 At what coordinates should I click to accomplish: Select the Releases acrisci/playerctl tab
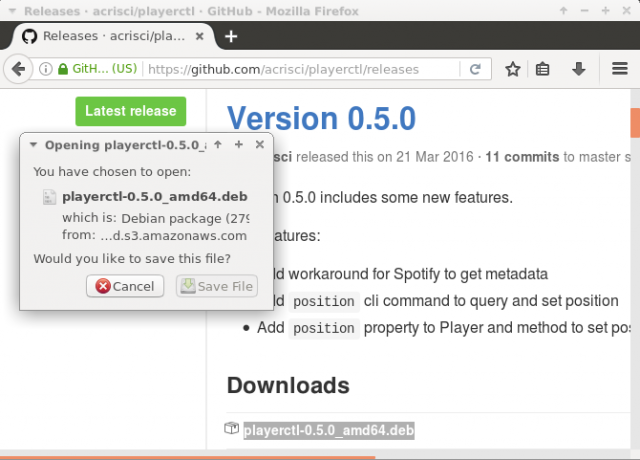tap(113, 36)
